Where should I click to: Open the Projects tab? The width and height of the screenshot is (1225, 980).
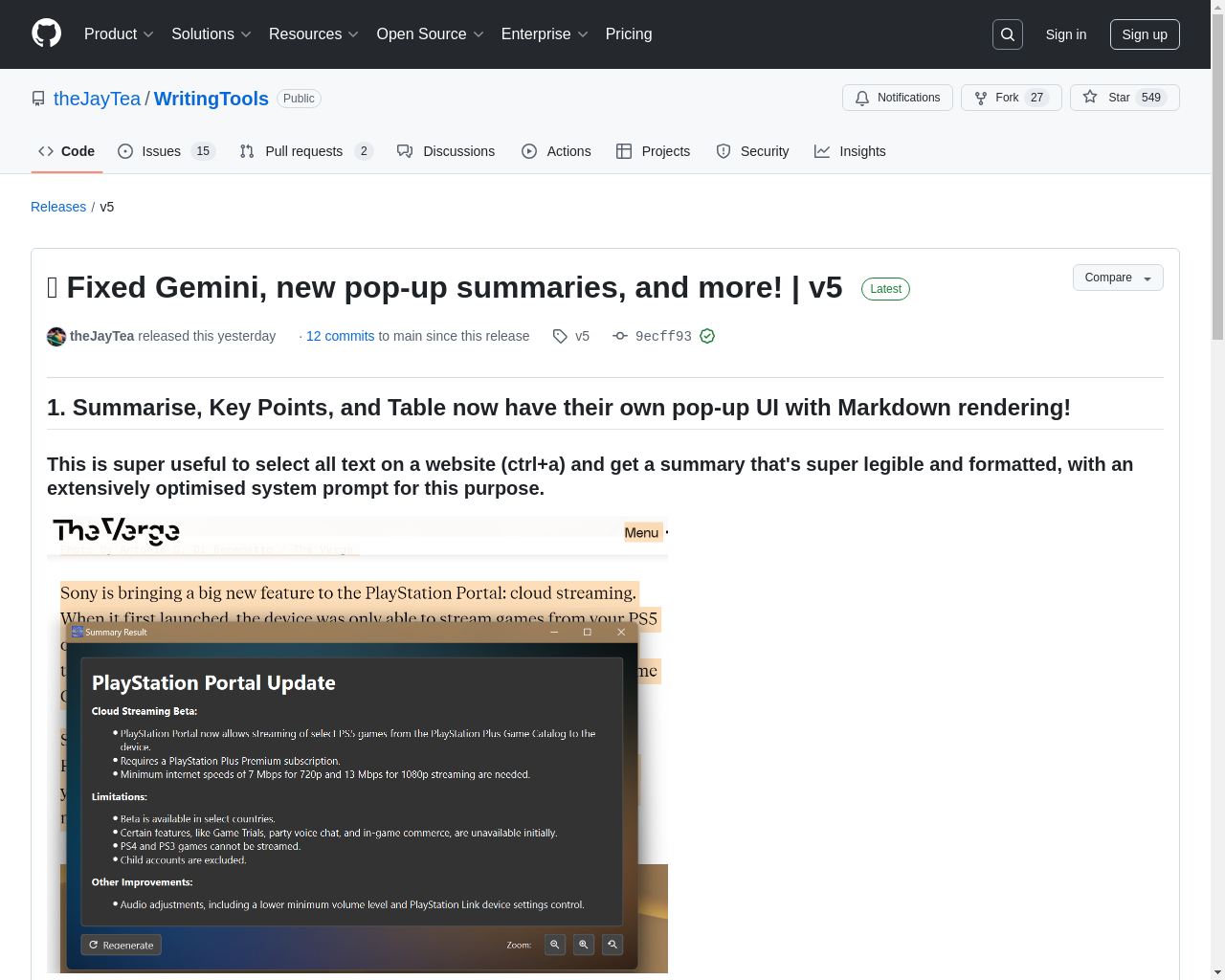(x=653, y=151)
